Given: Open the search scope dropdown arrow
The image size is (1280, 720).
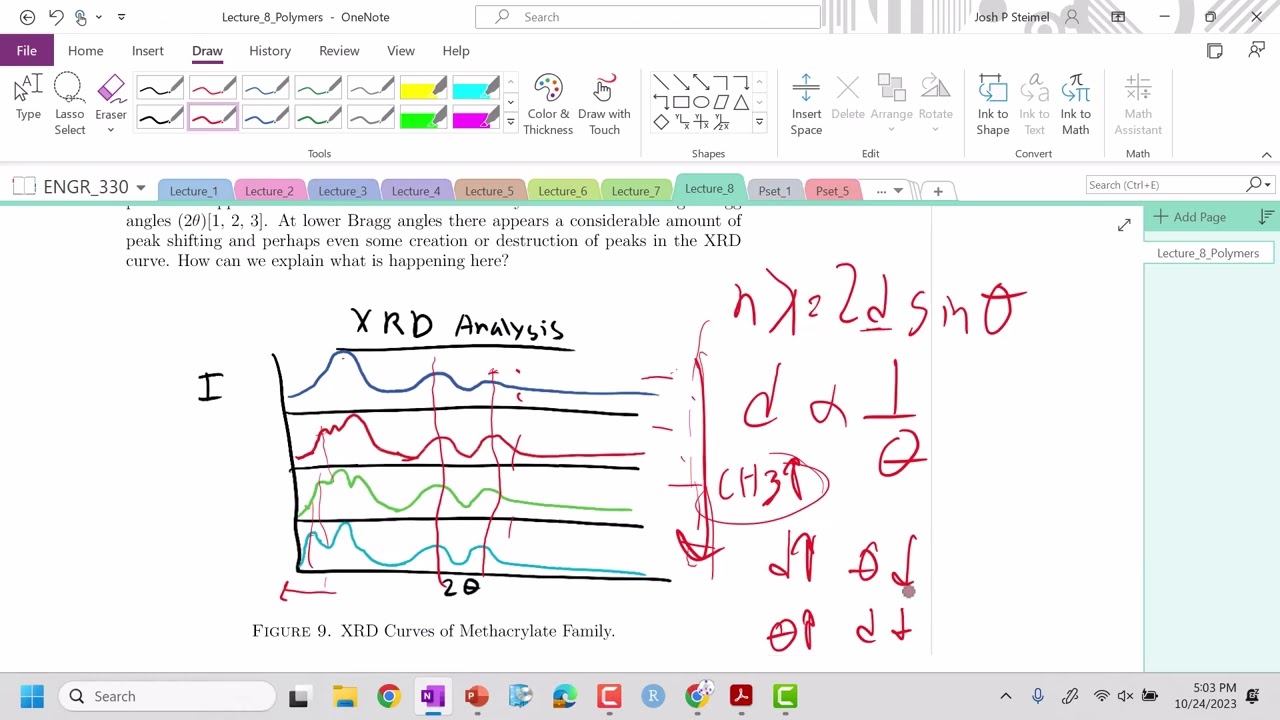Looking at the screenshot, I should click(x=1268, y=185).
